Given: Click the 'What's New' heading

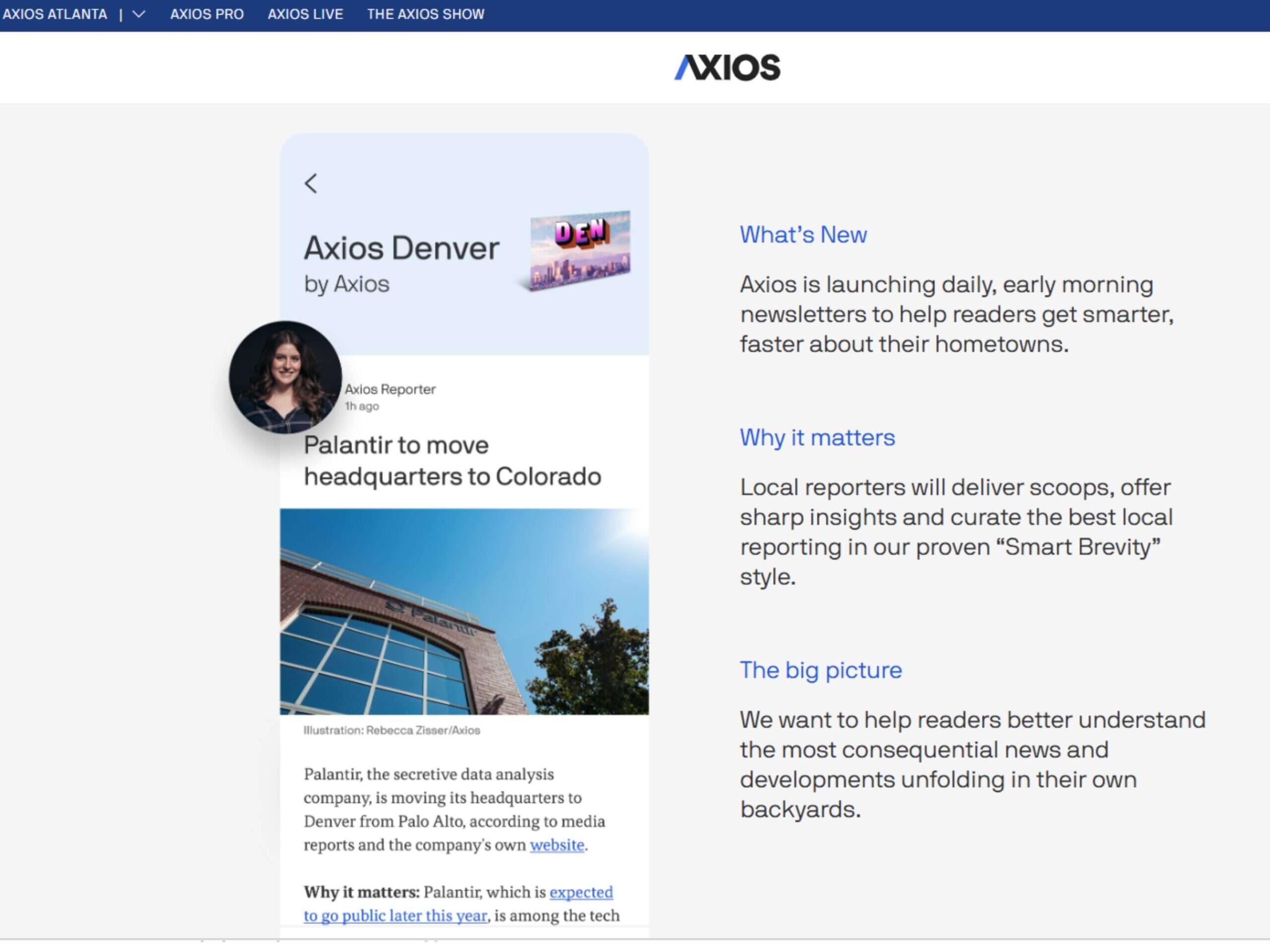Looking at the screenshot, I should pos(803,235).
